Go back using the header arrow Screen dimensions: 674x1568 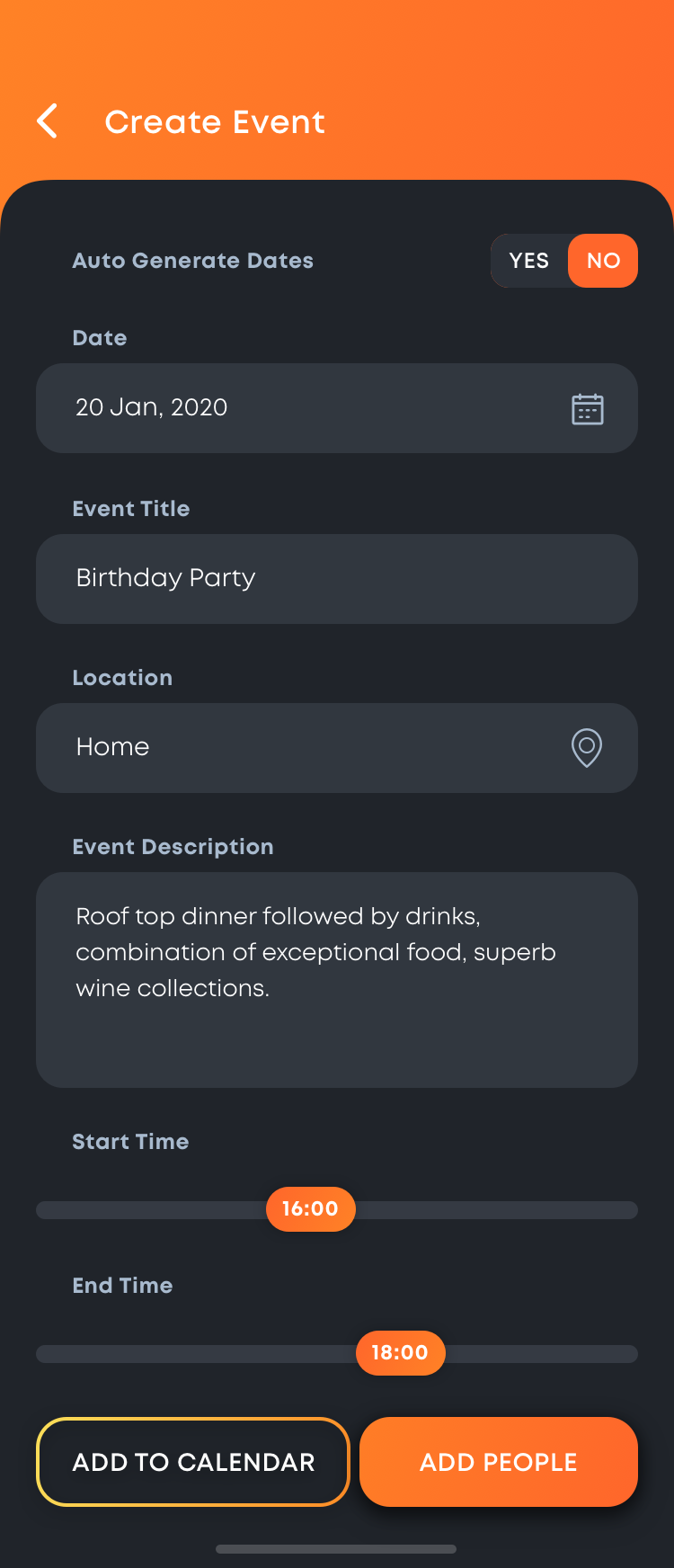click(48, 121)
